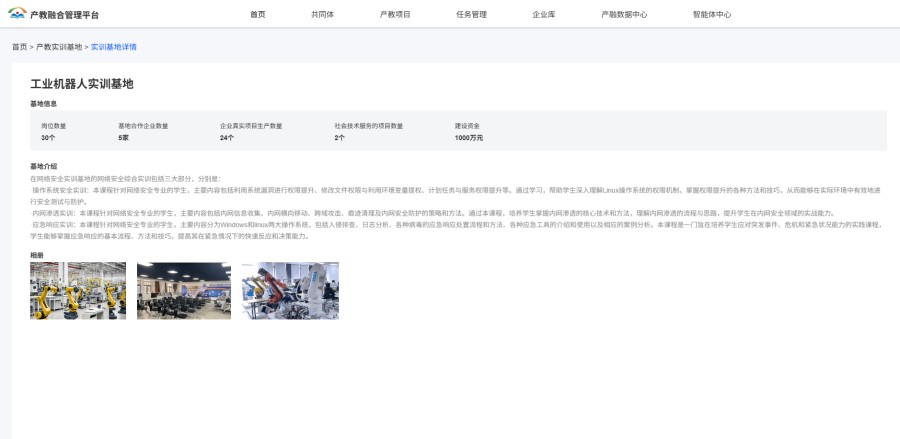
Task: Open the 智能体中心 menu item
Action: pos(712,14)
